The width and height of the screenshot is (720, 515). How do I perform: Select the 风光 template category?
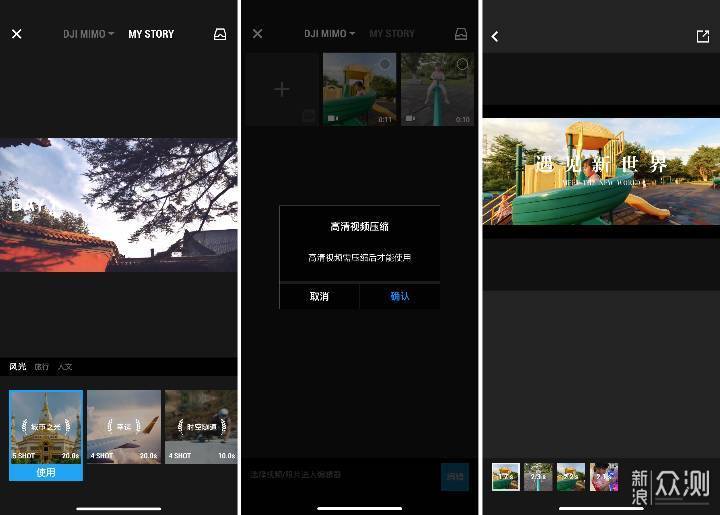coord(18,367)
